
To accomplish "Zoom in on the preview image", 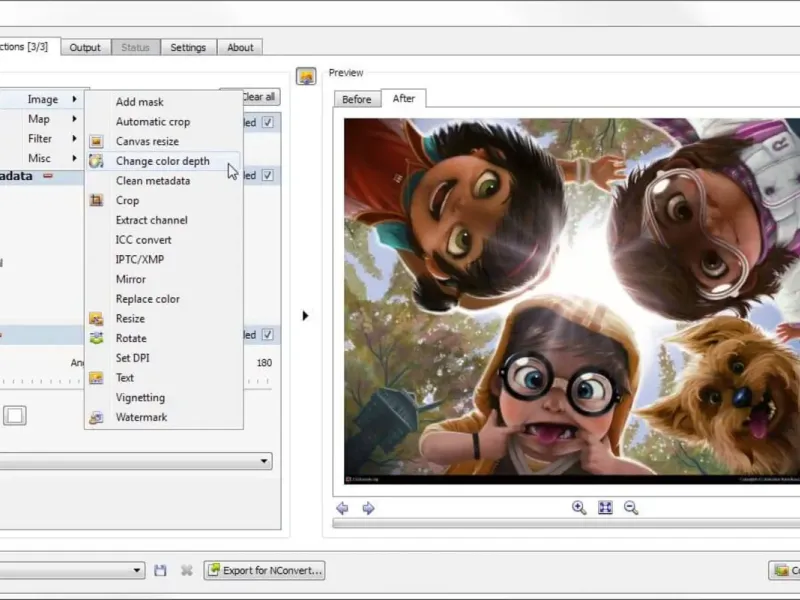I will point(579,508).
